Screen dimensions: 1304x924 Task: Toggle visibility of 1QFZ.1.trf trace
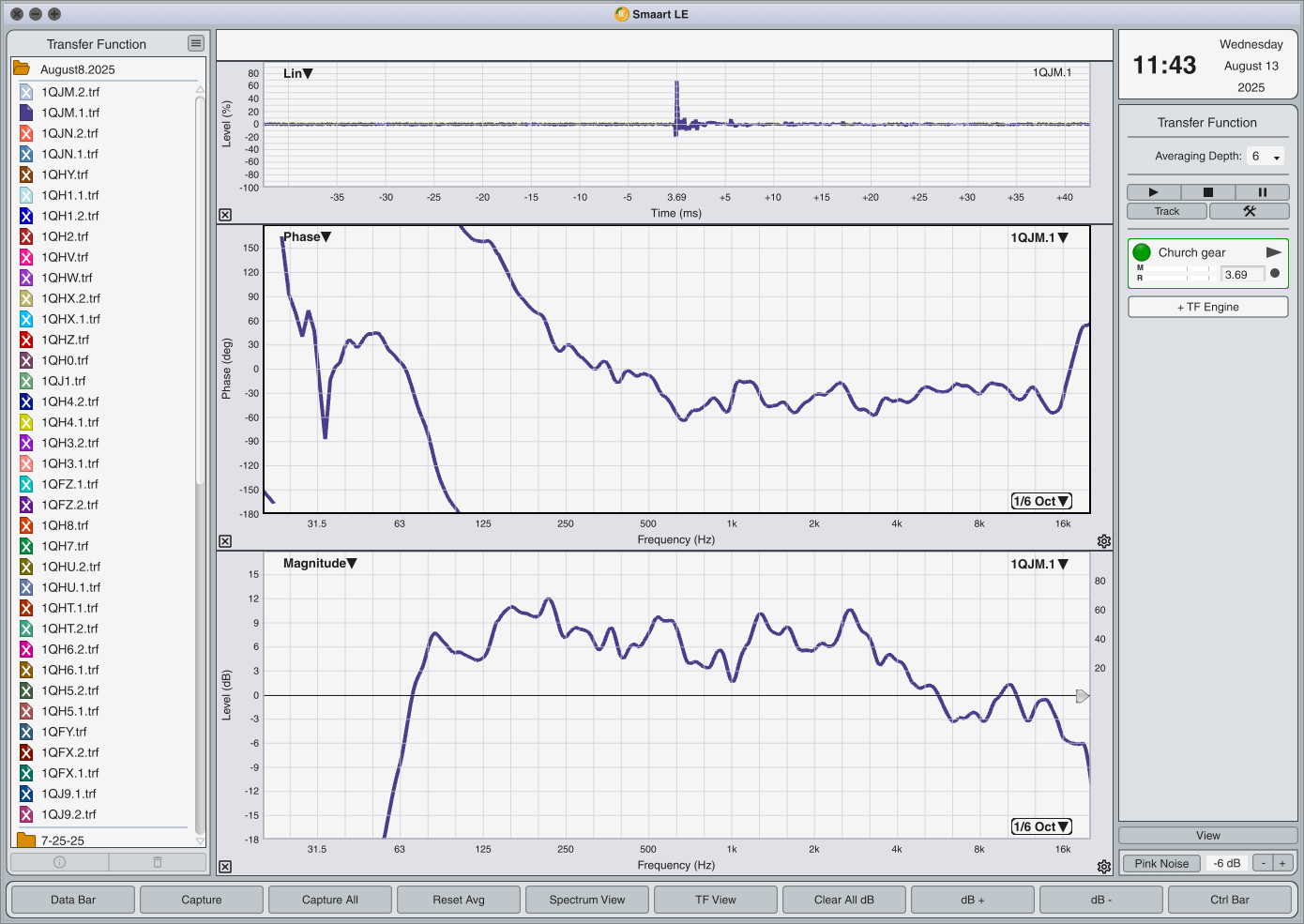point(26,484)
